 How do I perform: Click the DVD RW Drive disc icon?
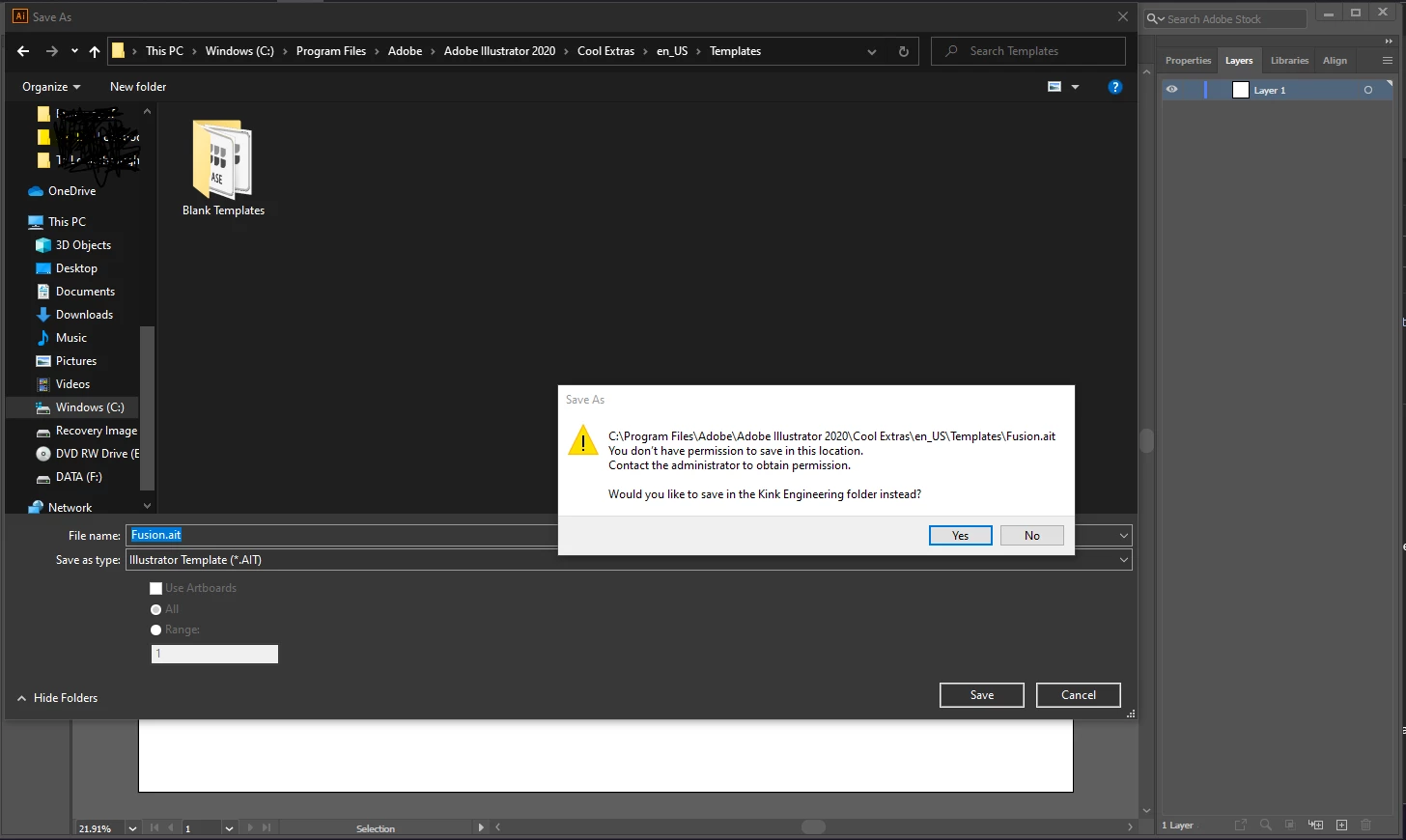point(42,454)
